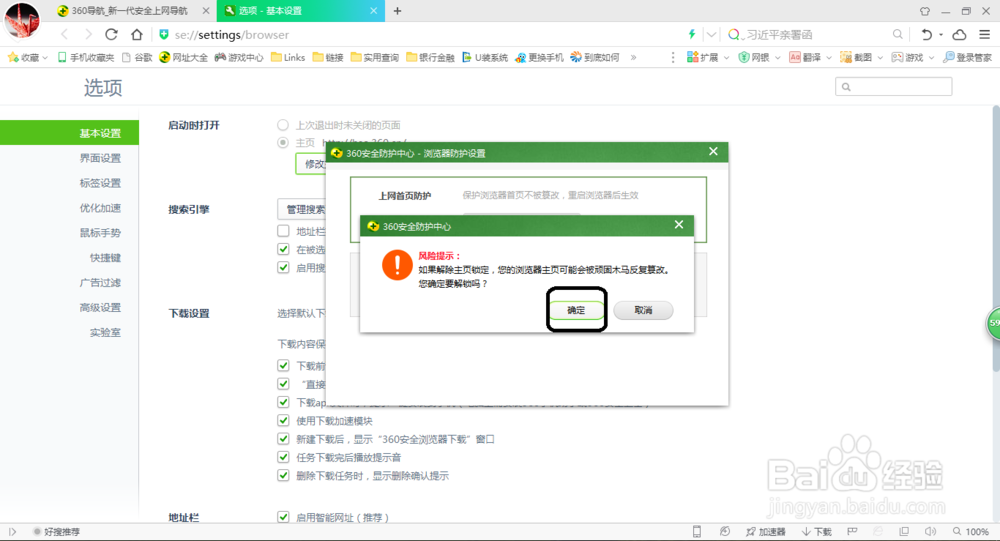This screenshot has width=1000, height=541.
Task: Close the 浏览器防护设置 dialog
Action: pos(713,151)
